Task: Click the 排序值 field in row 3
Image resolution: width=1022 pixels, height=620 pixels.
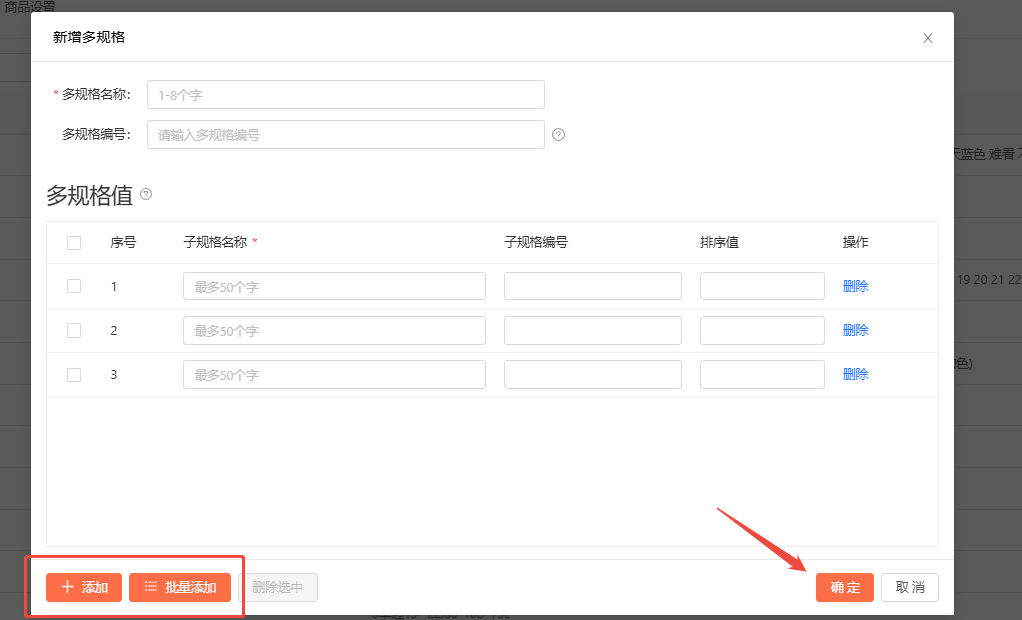Action: (762, 375)
